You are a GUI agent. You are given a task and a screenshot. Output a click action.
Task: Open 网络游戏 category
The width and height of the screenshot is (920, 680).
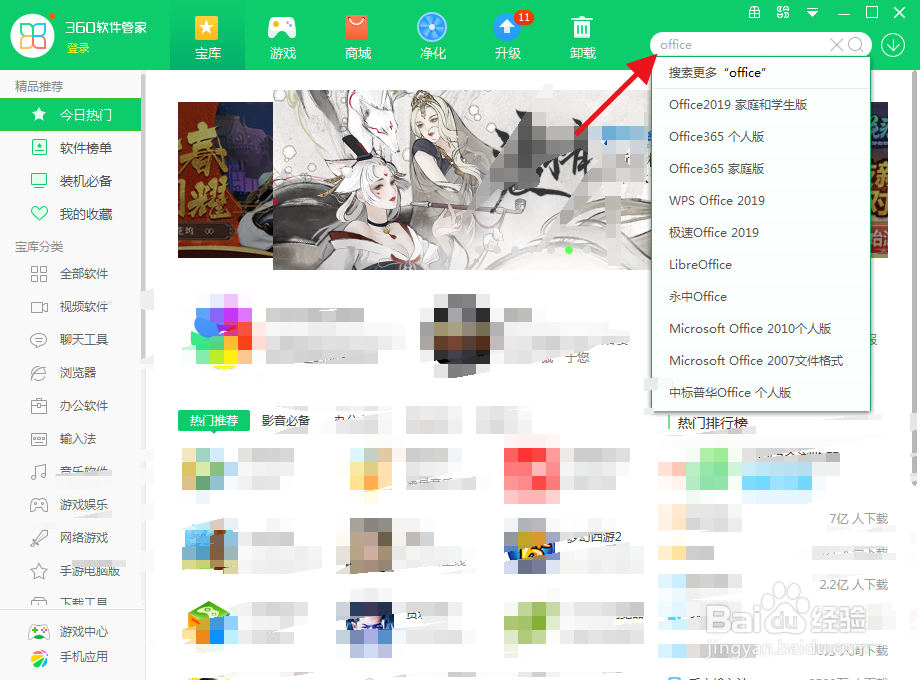(x=70, y=537)
